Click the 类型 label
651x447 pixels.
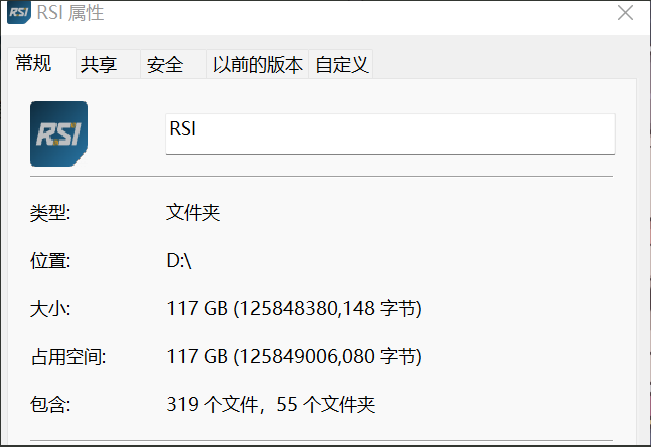50,213
